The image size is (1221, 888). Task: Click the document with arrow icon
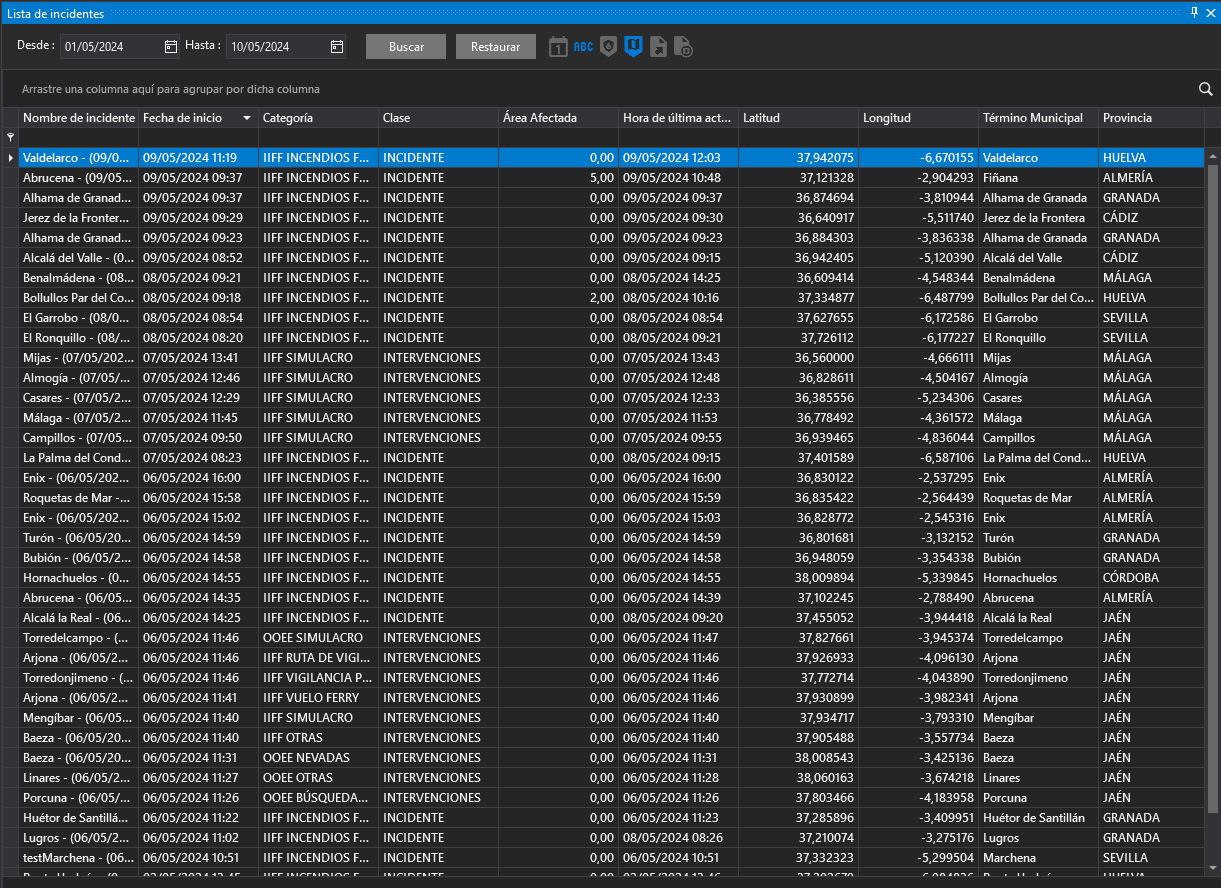pyautogui.click(x=658, y=47)
